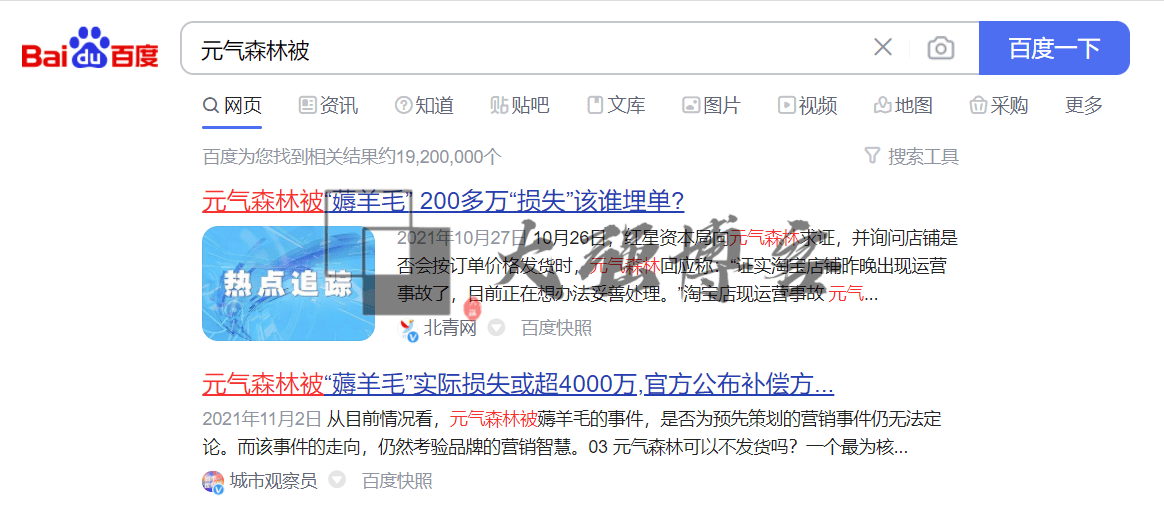Click the 视频 play icon
Image resolution: width=1164 pixels, height=512 pixels.
point(786,105)
